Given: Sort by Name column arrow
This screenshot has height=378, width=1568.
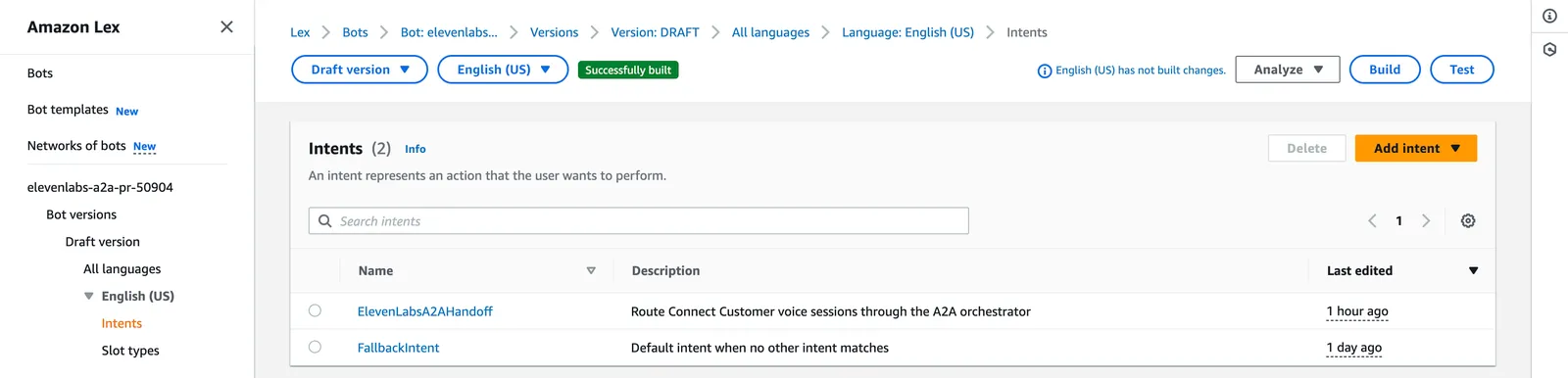Looking at the screenshot, I should tap(591, 271).
